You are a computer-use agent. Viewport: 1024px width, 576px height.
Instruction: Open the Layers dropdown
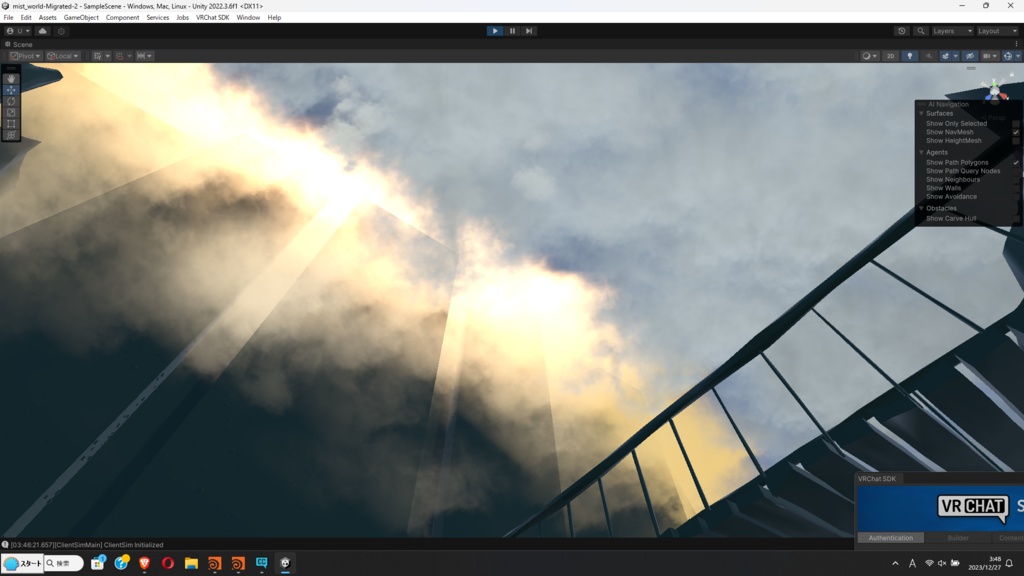952,31
